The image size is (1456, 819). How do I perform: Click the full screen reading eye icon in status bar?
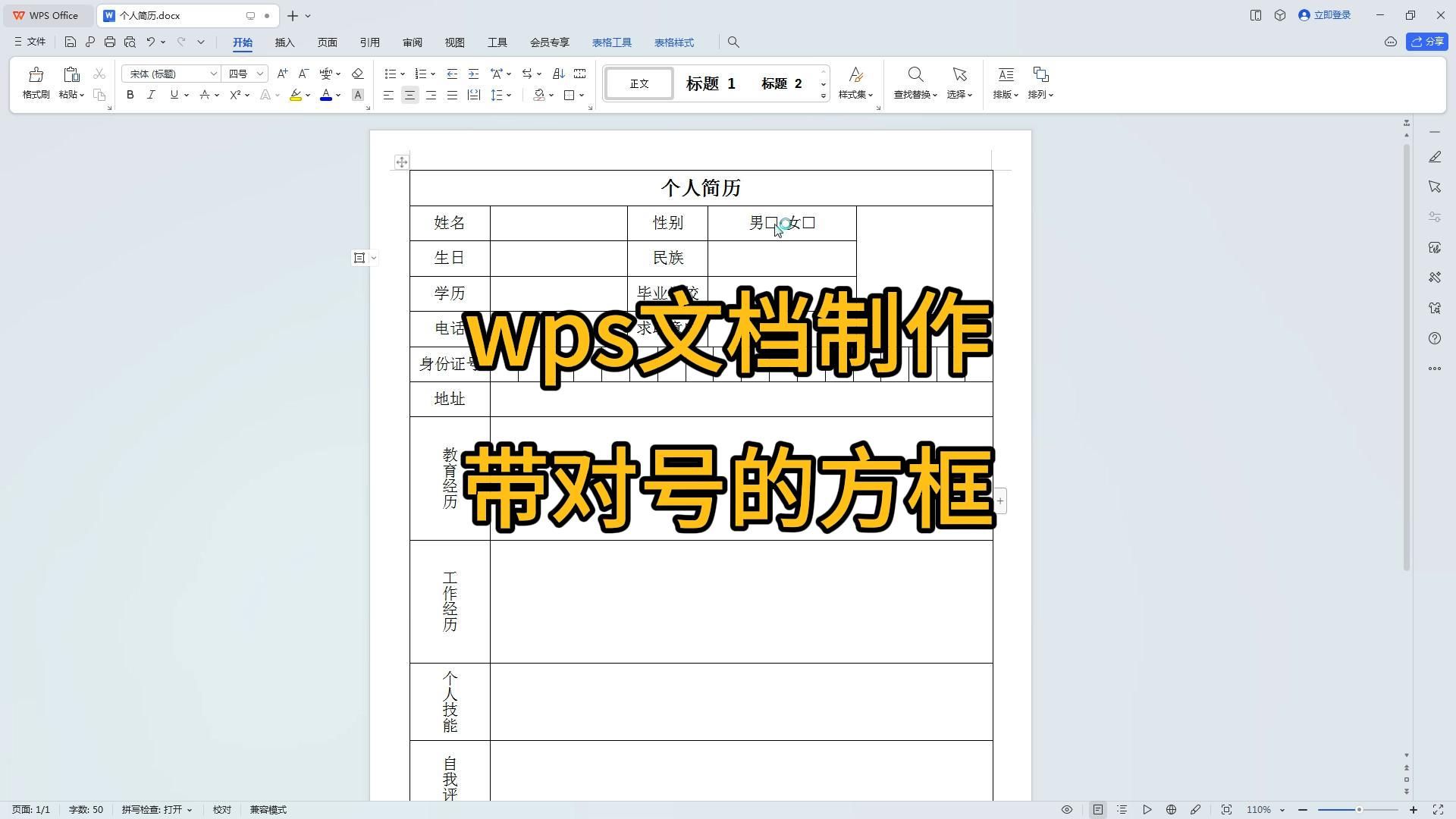(x=1066, y=809)
